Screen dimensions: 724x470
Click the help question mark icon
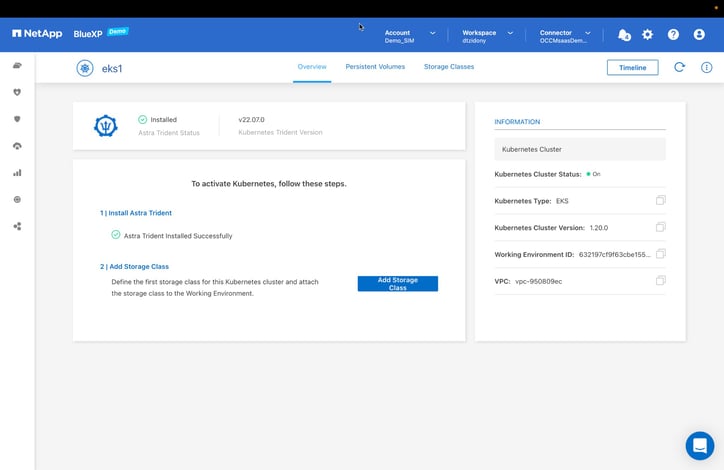tap(673, 35)
